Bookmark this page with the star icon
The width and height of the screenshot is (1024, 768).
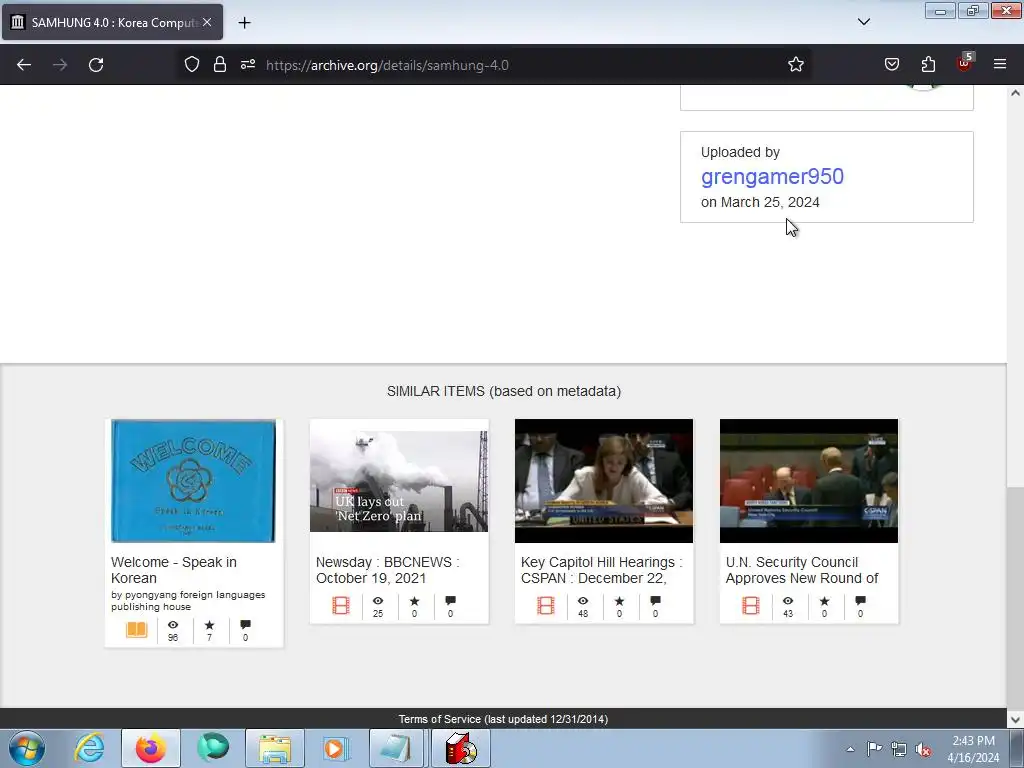pyautogui.click(x=795, y=65)
